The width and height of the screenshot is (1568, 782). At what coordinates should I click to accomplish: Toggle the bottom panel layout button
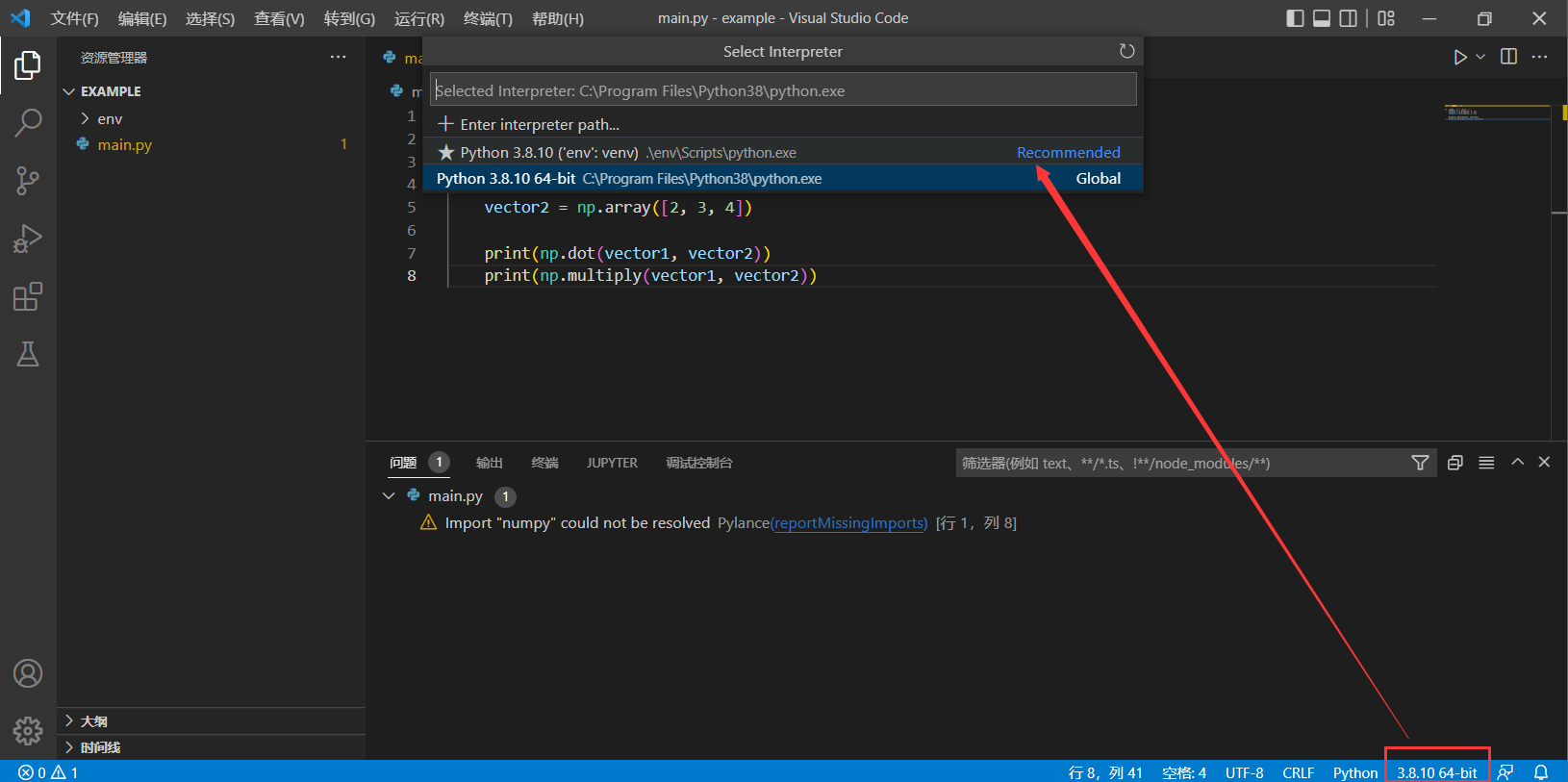1322,18
